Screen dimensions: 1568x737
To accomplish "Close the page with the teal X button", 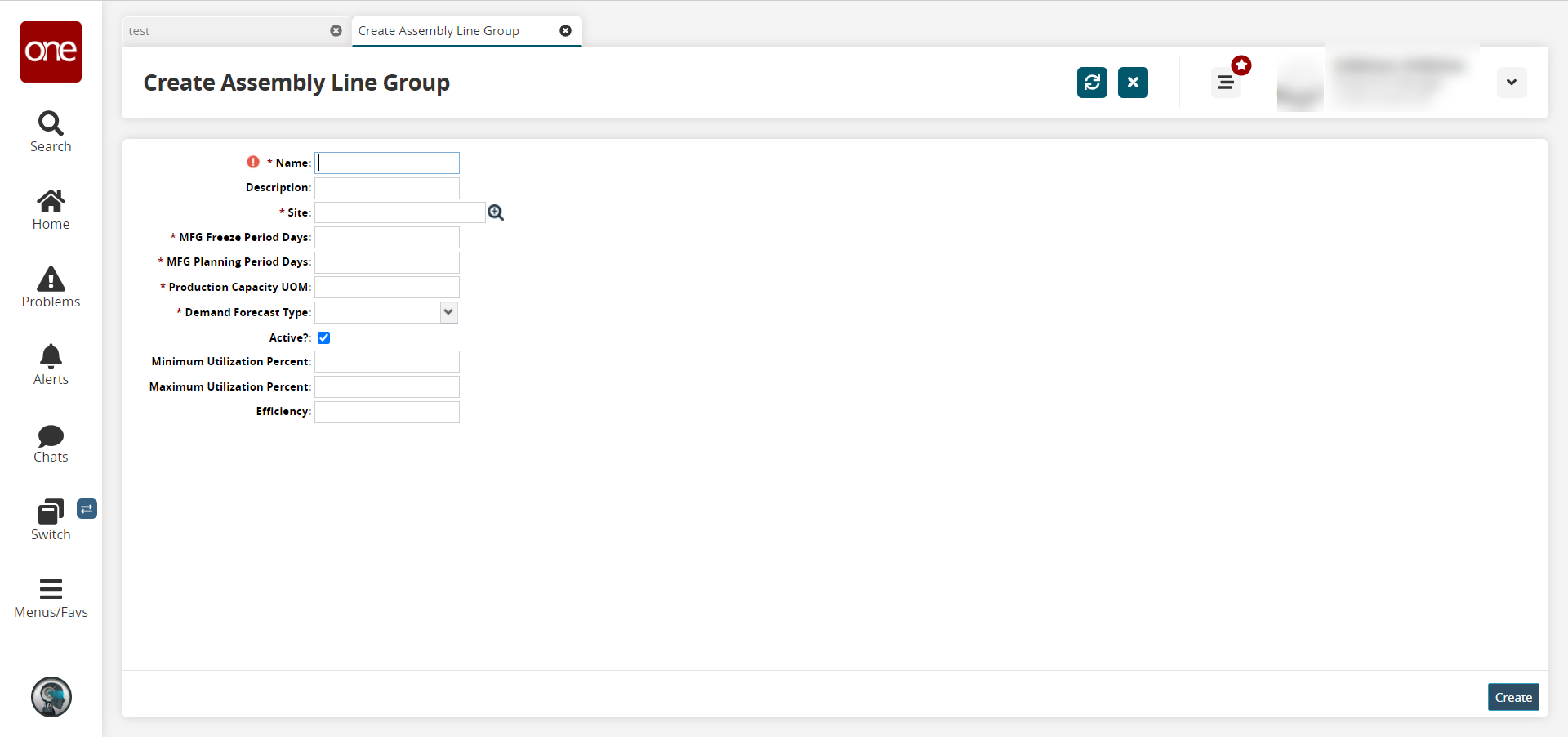I will pyautogui.click(x=1133, y=83).
